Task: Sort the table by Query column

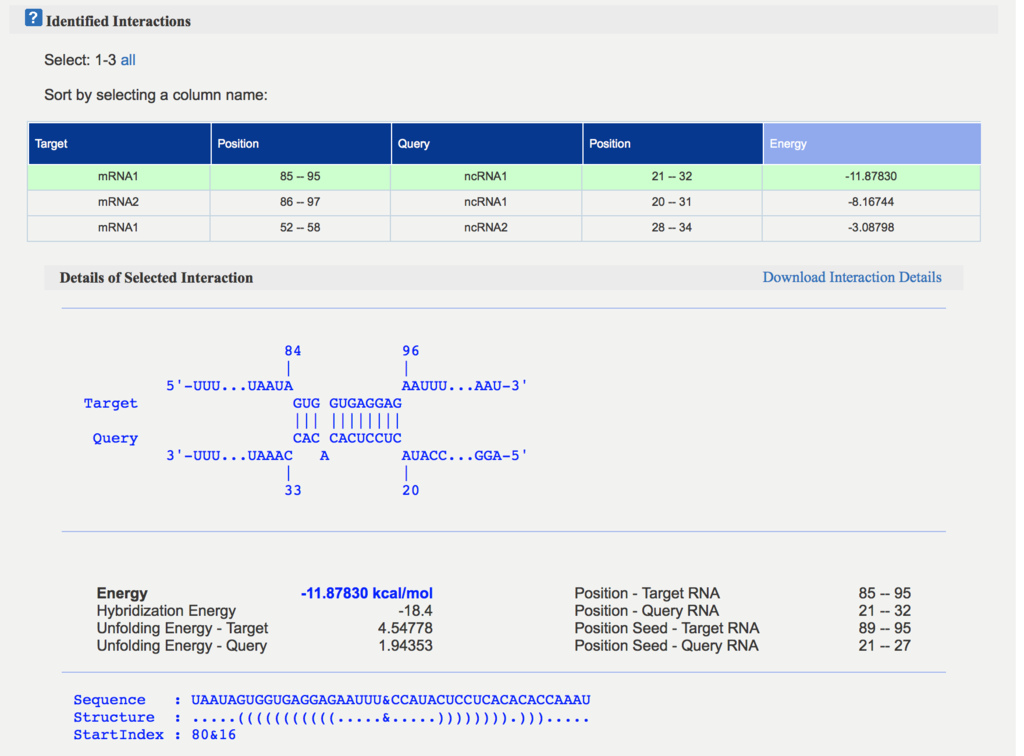Action: 487,144
